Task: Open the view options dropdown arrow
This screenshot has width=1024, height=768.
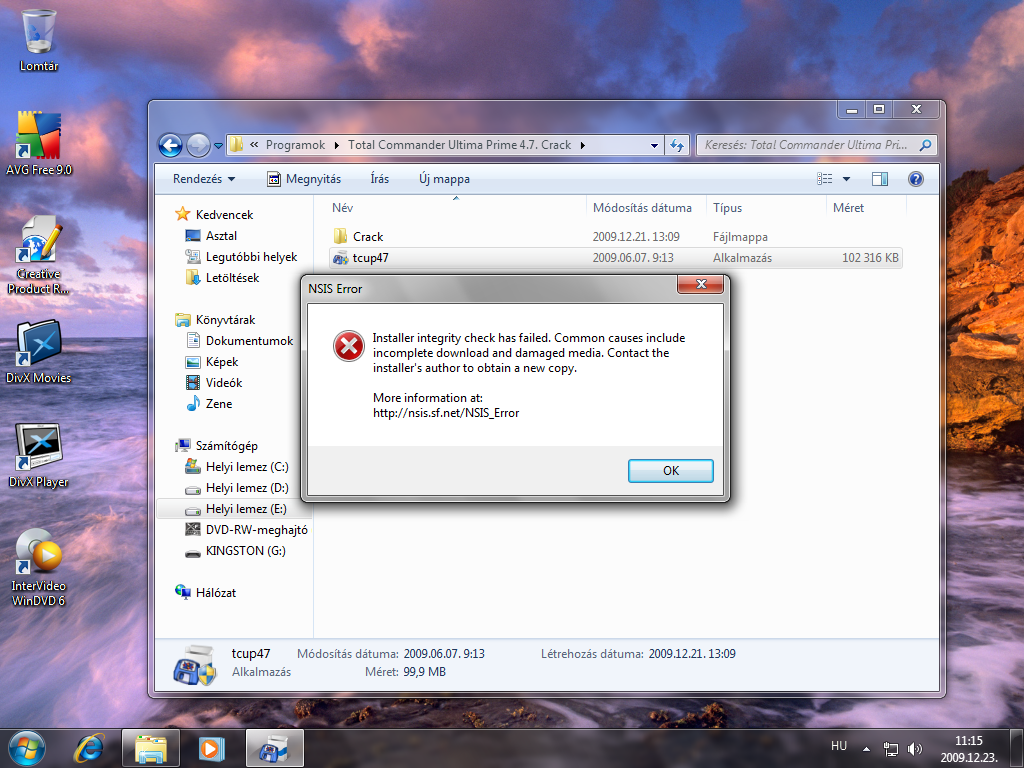Action: [846, 179]
